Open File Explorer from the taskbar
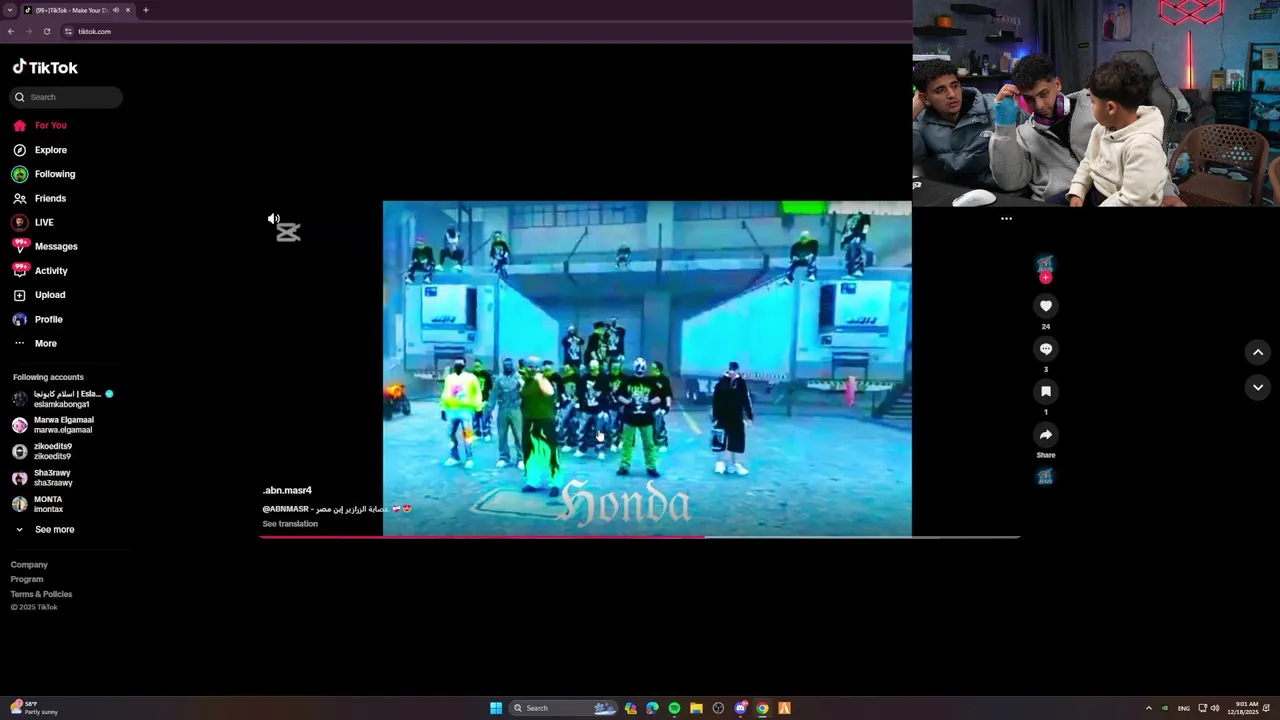1280x720 pixels. tap(696, 708)
